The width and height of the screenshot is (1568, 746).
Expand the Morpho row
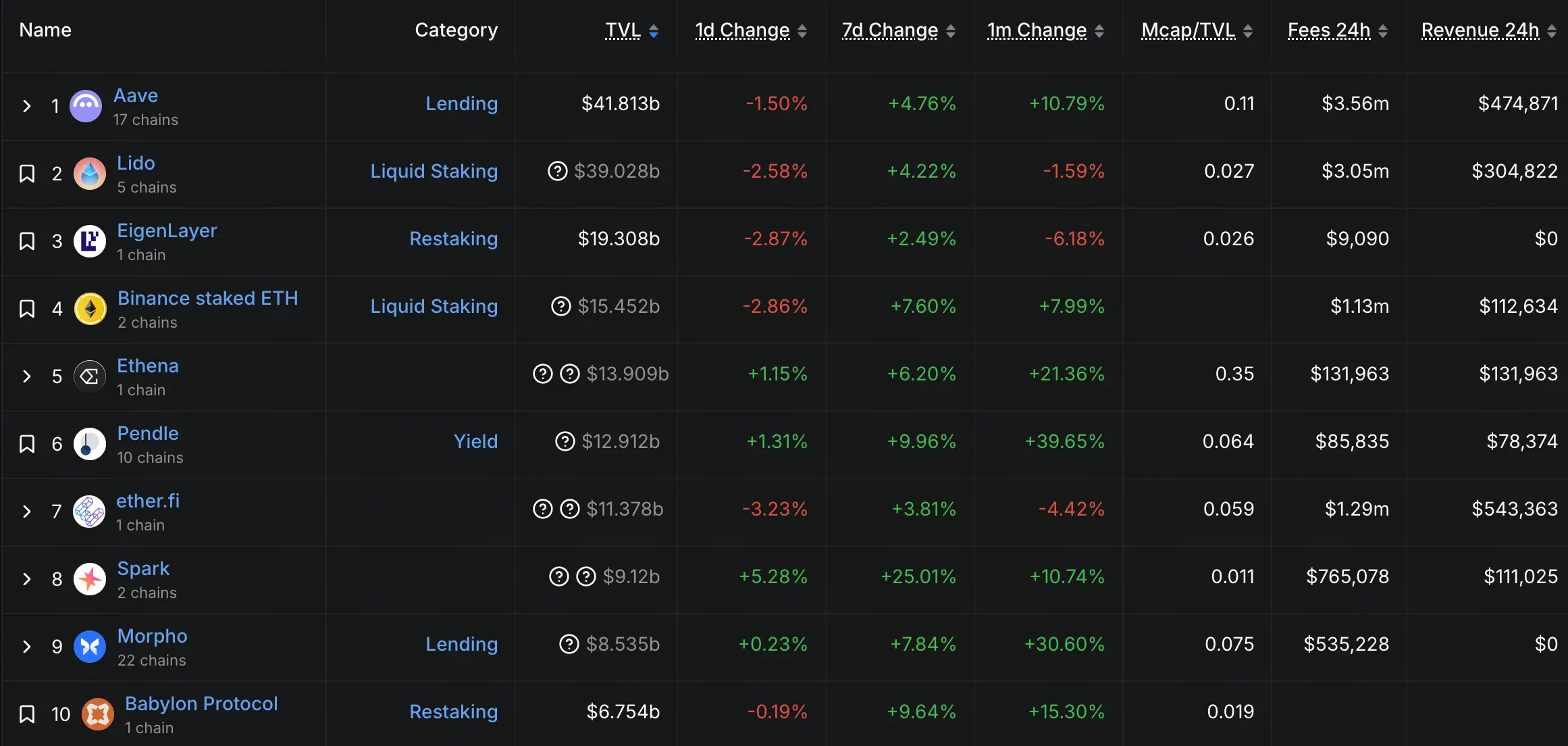click(x=27, y=647)
